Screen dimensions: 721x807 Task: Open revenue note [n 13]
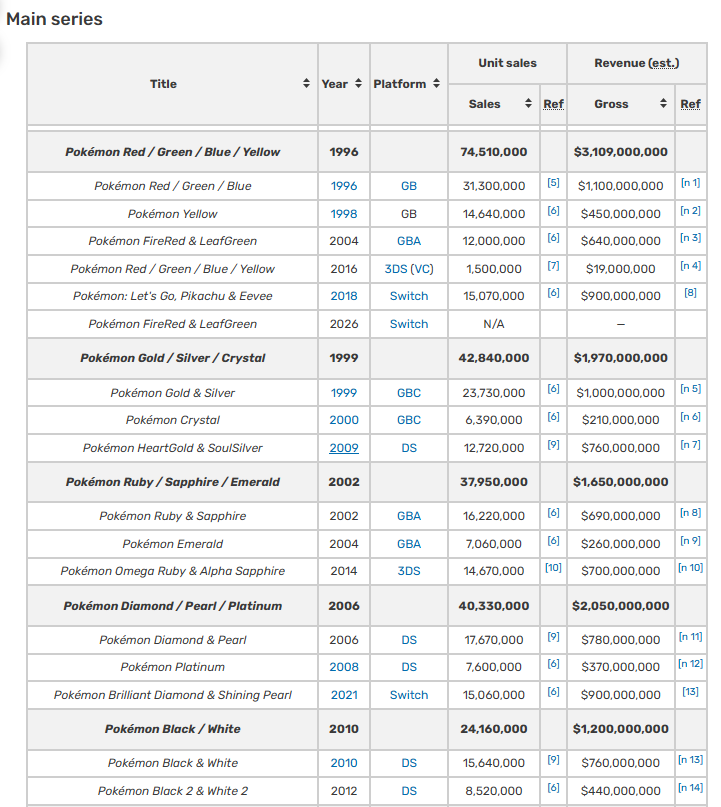coord(690,760)
